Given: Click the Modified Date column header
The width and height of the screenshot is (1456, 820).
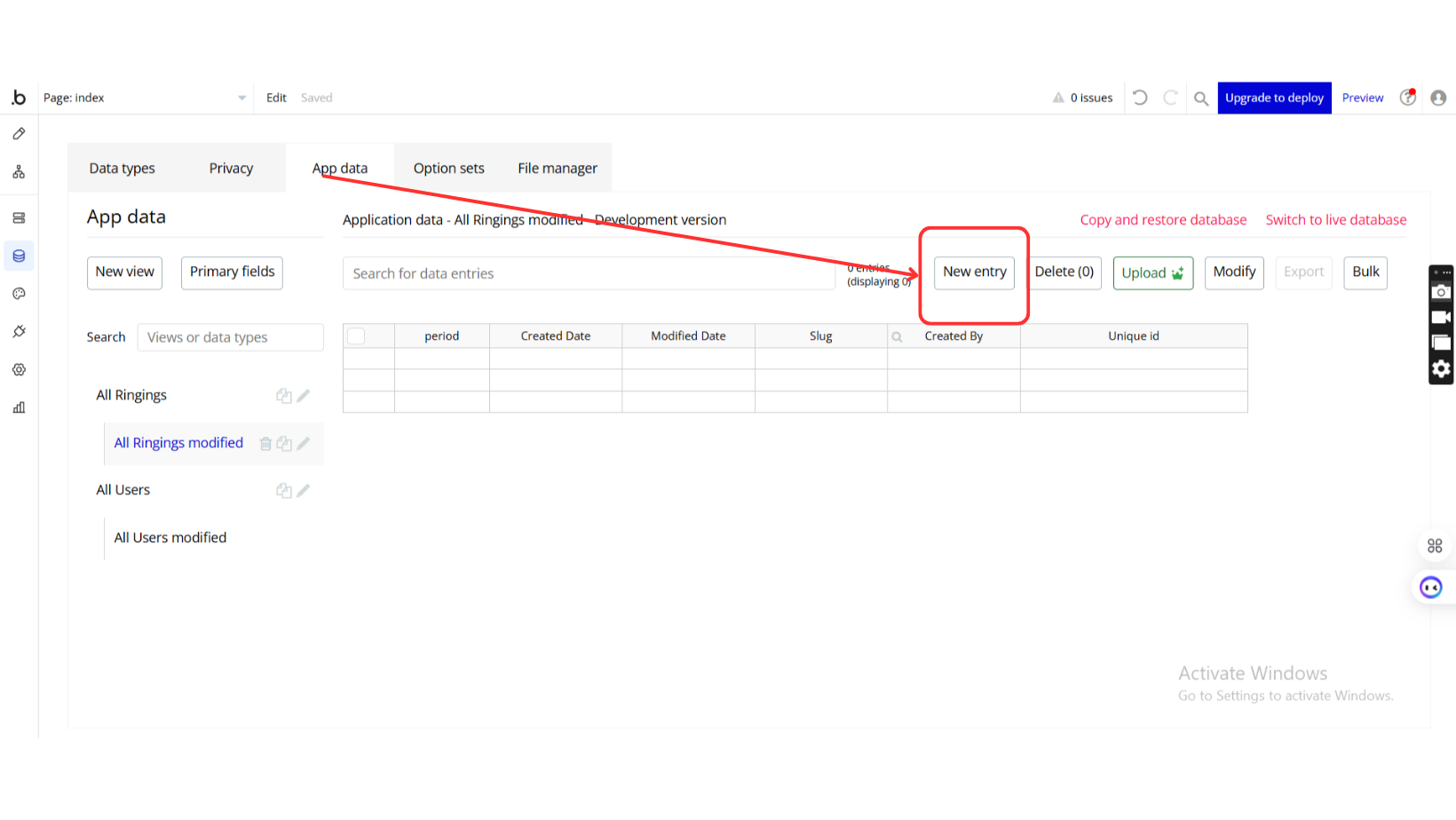Looking at the screenshot, I should coord(689,336).
